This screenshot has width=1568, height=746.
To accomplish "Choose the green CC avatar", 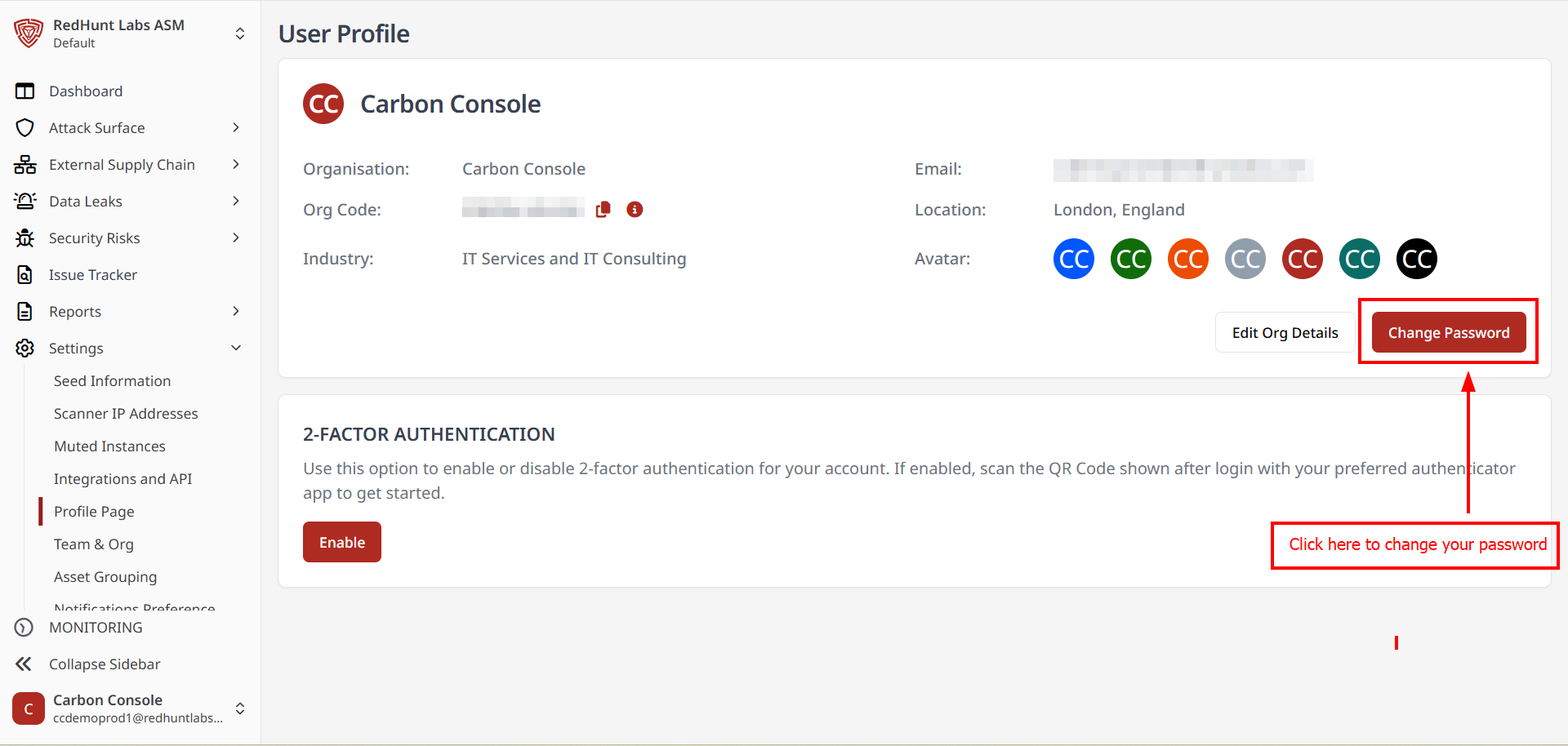I will pyautogui.click(x=1131, y=259).
